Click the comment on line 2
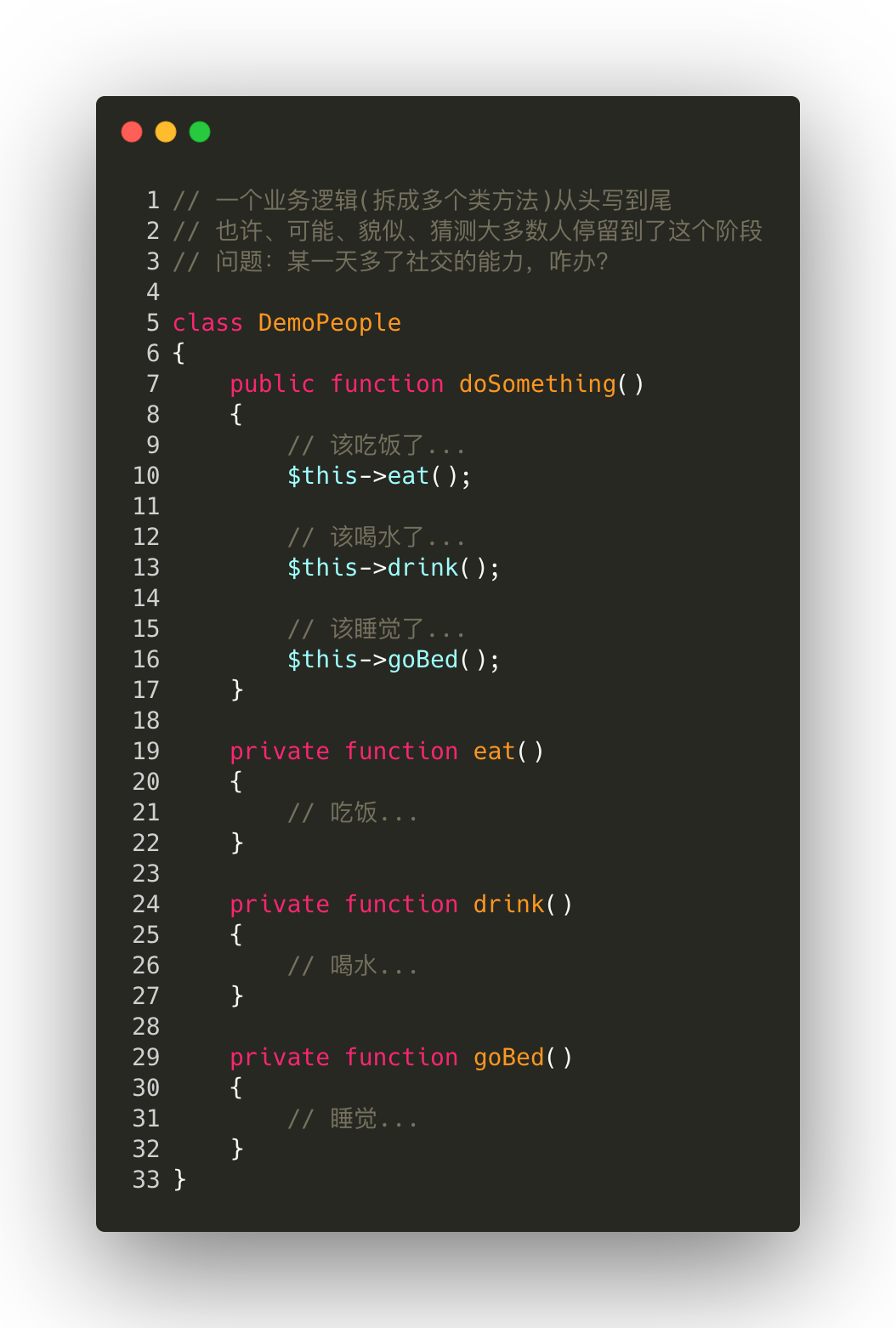This screenshot has width=896, height=1328. (x=468, y=231)
